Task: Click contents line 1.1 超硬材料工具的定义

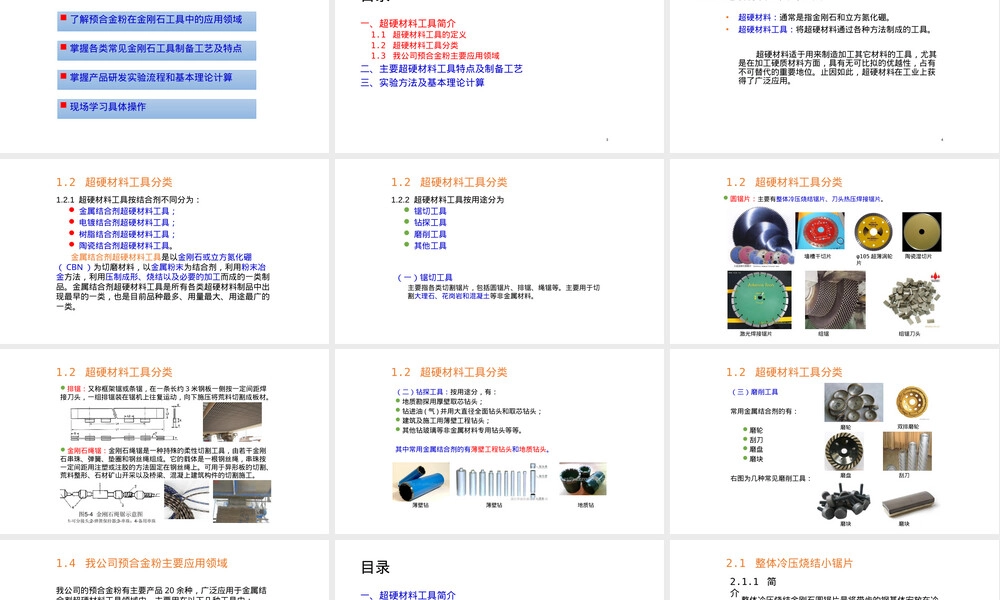Action: click(x=418, y=34)
